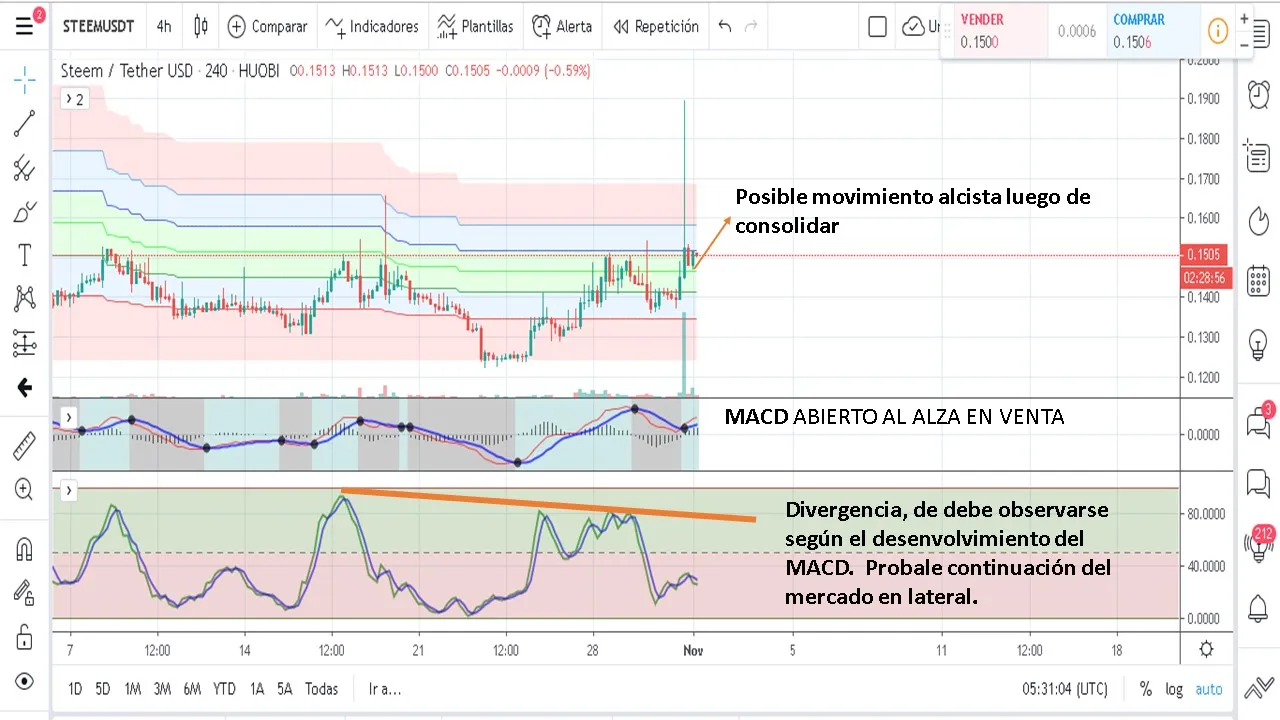Toggle the log scale
The image size is (1280, 720).
point(1174,689)
